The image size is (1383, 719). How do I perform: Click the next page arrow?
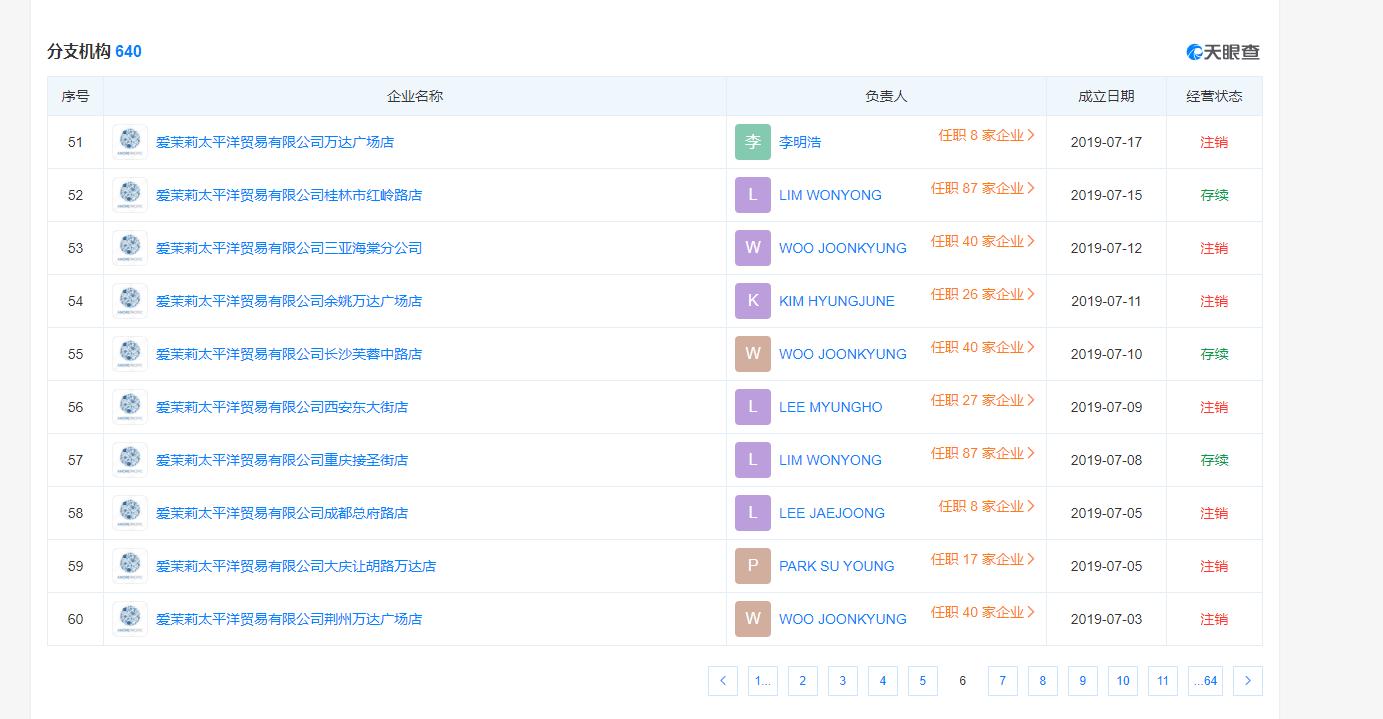coord(1247,681)
